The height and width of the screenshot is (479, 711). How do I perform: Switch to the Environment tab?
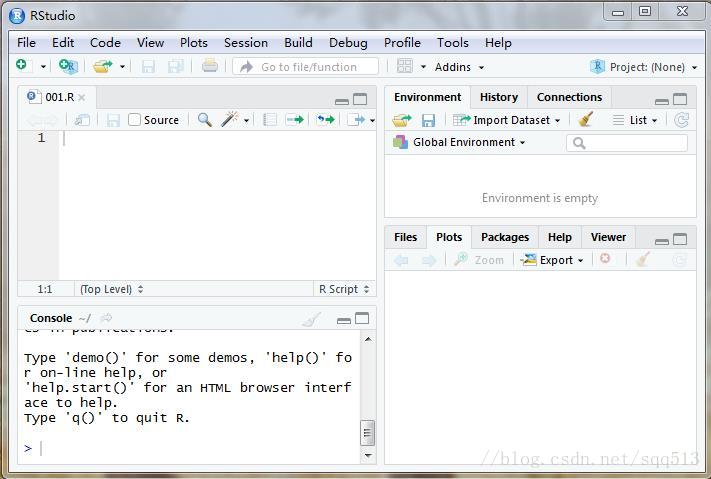pos(427,97)
